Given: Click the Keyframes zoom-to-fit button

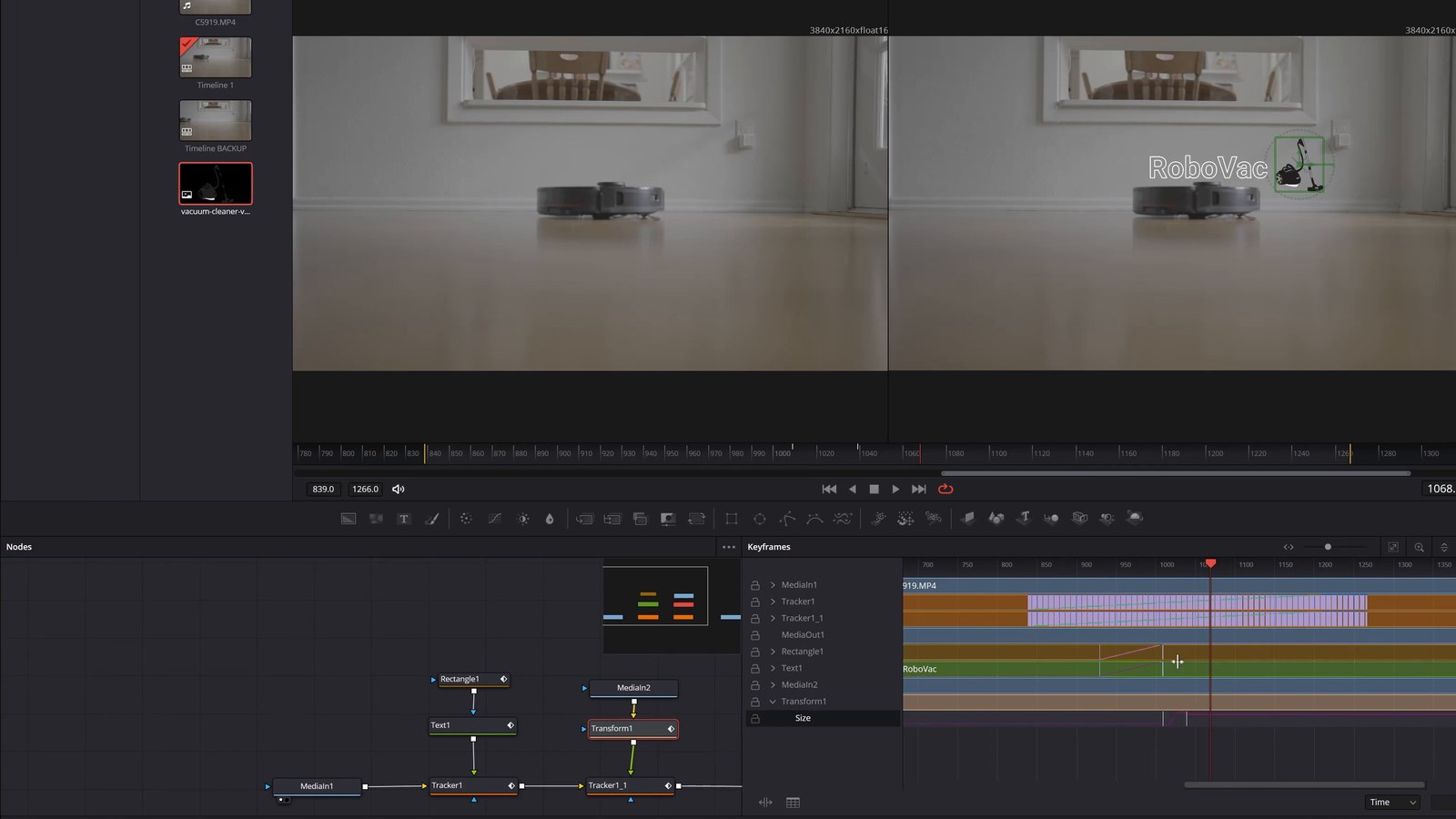Looking at the screenshot, I should click(x=1393, y=547).
